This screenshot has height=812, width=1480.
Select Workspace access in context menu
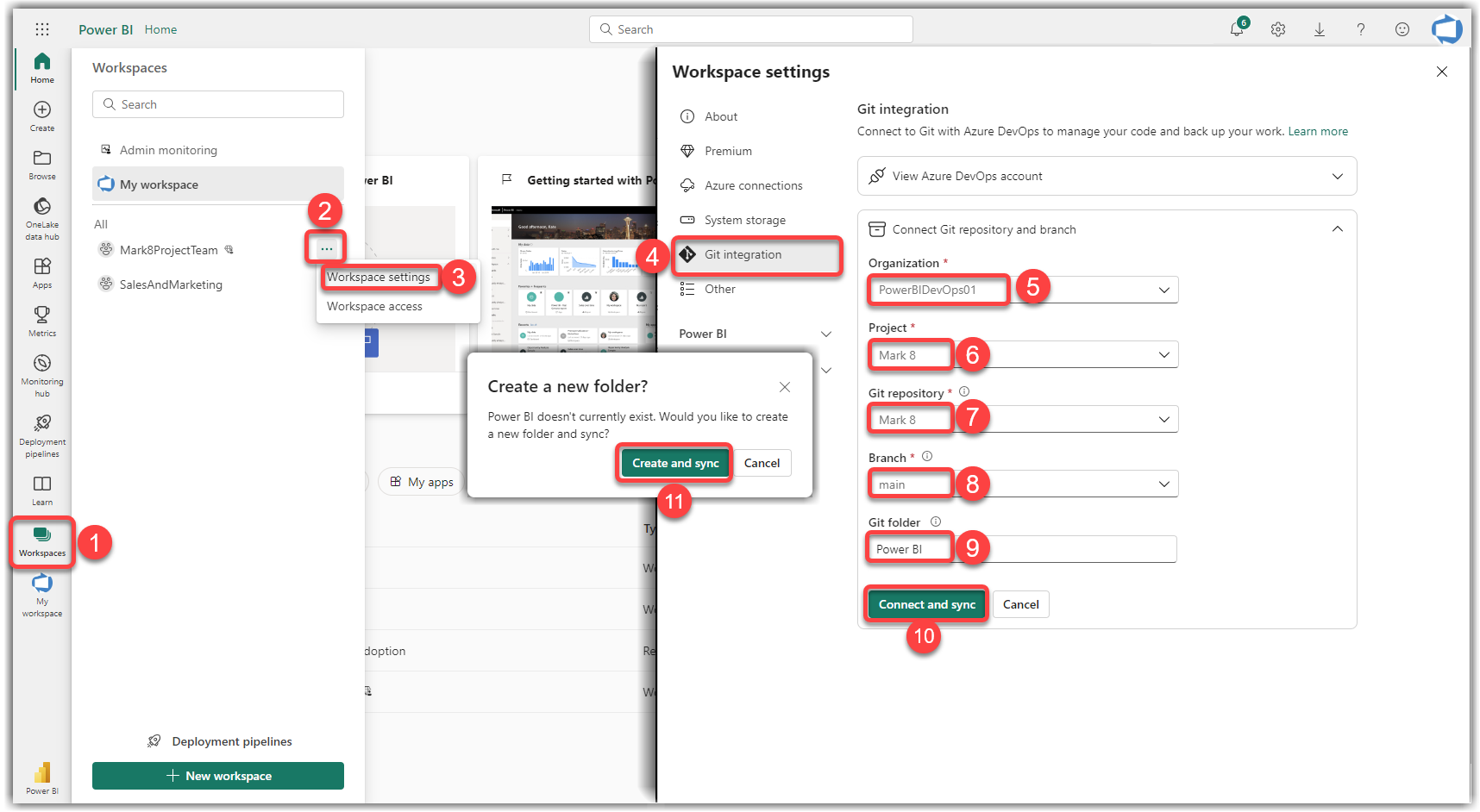pos(374,306)
